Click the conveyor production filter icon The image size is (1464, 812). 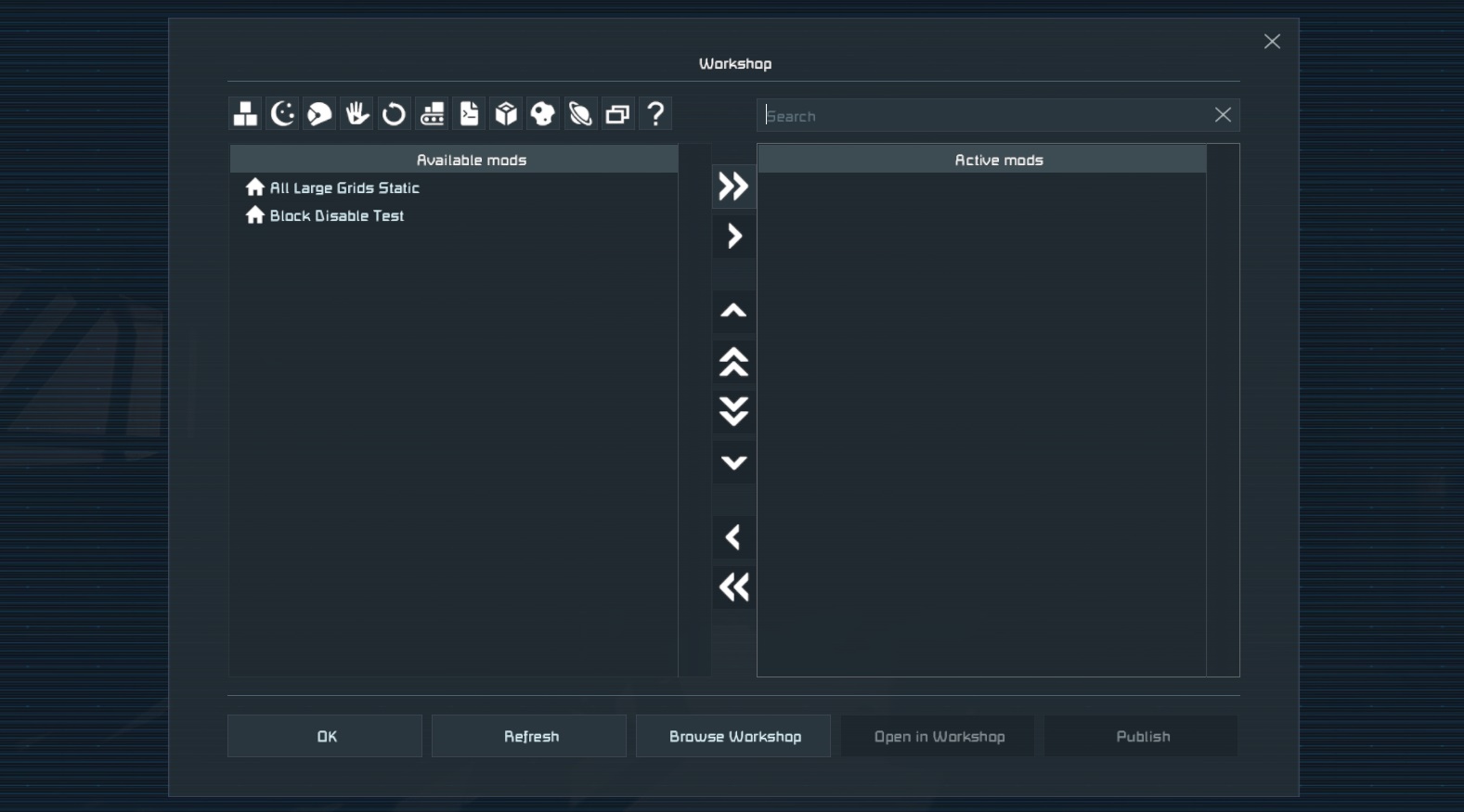432,114
